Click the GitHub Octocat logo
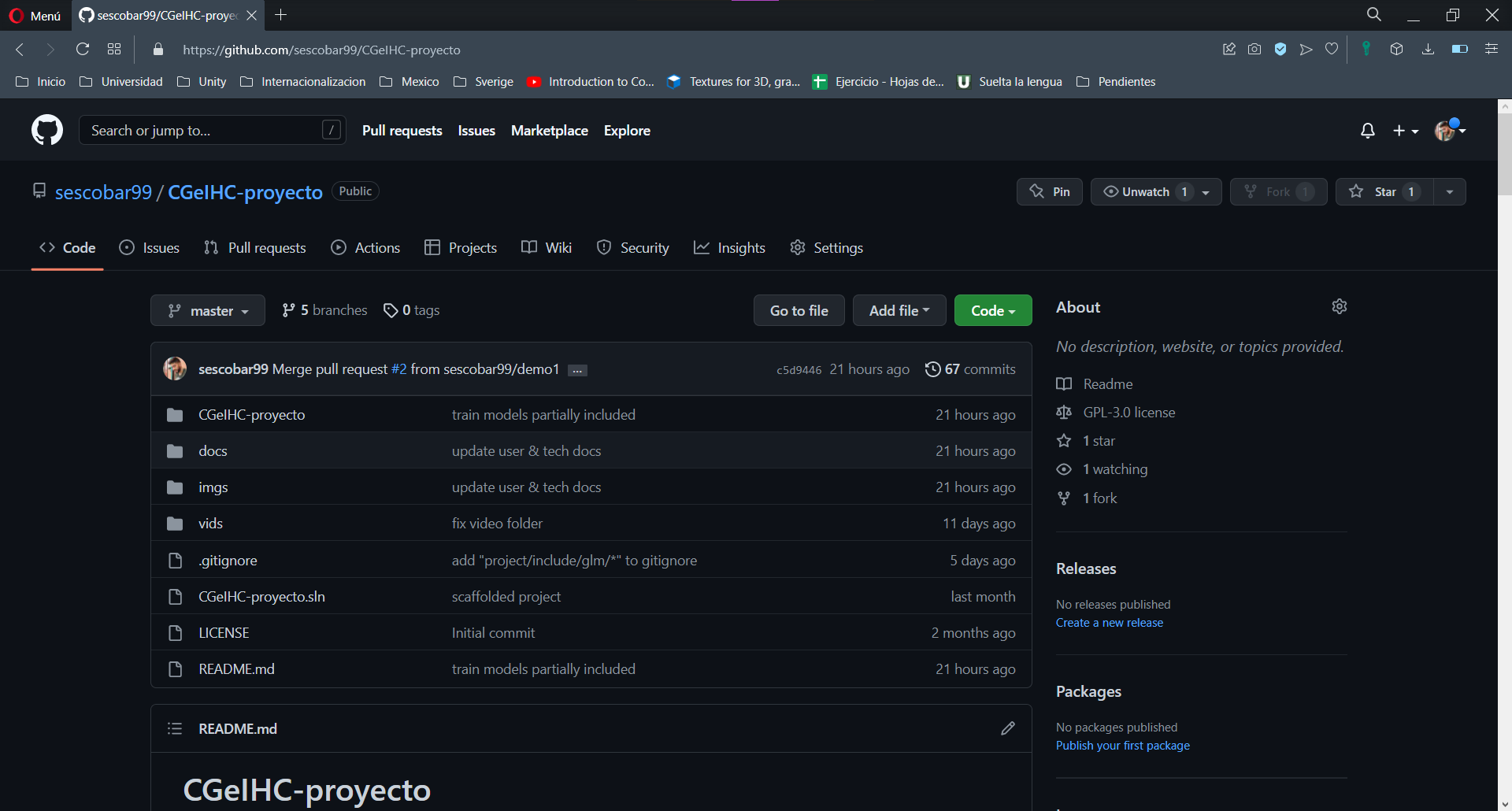Image resolution: width=1512 pixels, height=811 pixels. point(47,130)
